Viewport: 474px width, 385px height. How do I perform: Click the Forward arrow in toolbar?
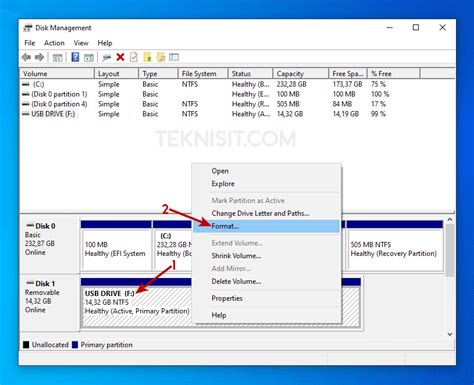[39, 57]
